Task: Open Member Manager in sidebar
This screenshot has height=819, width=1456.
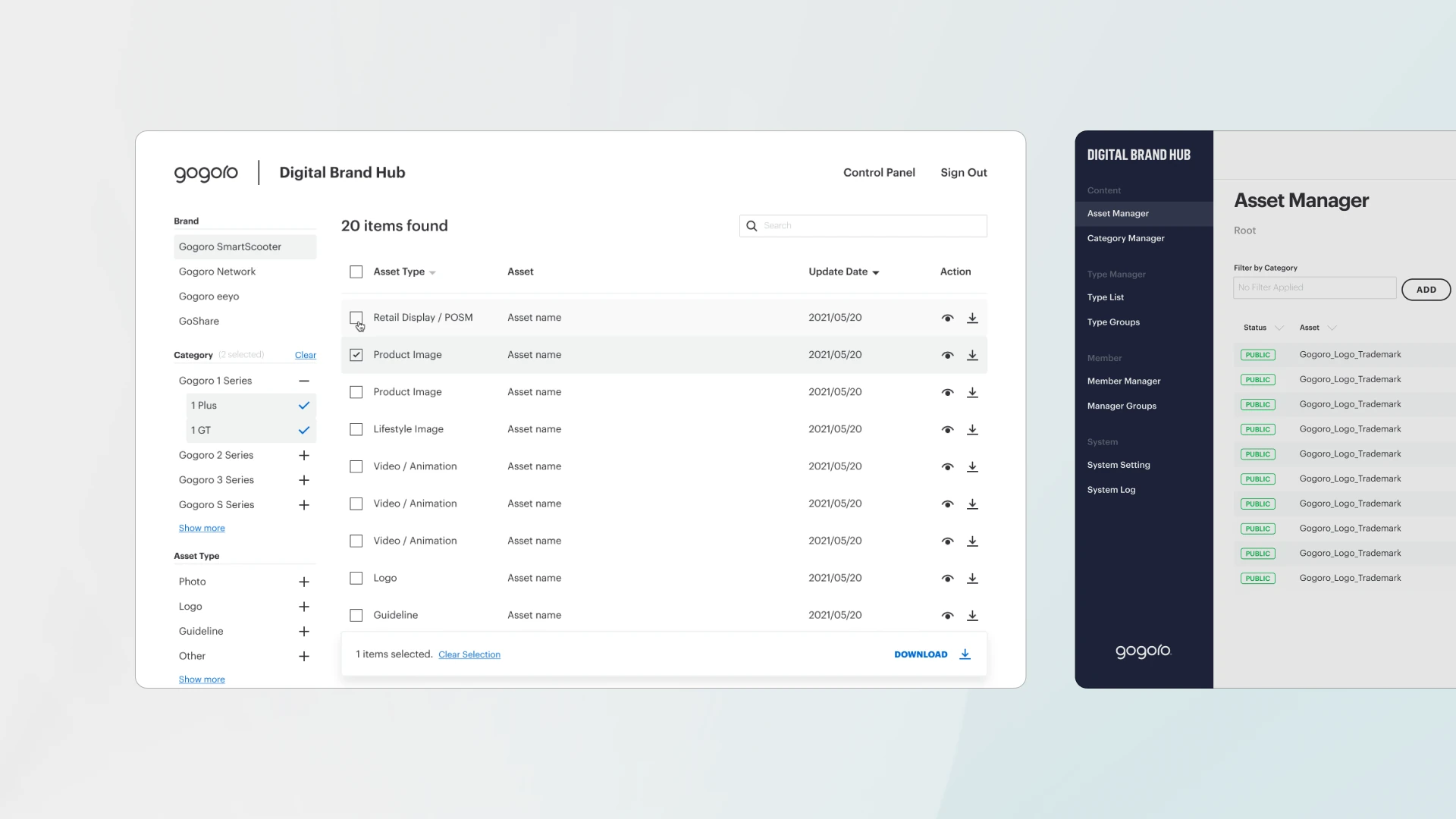Action: coord(1123,381)
